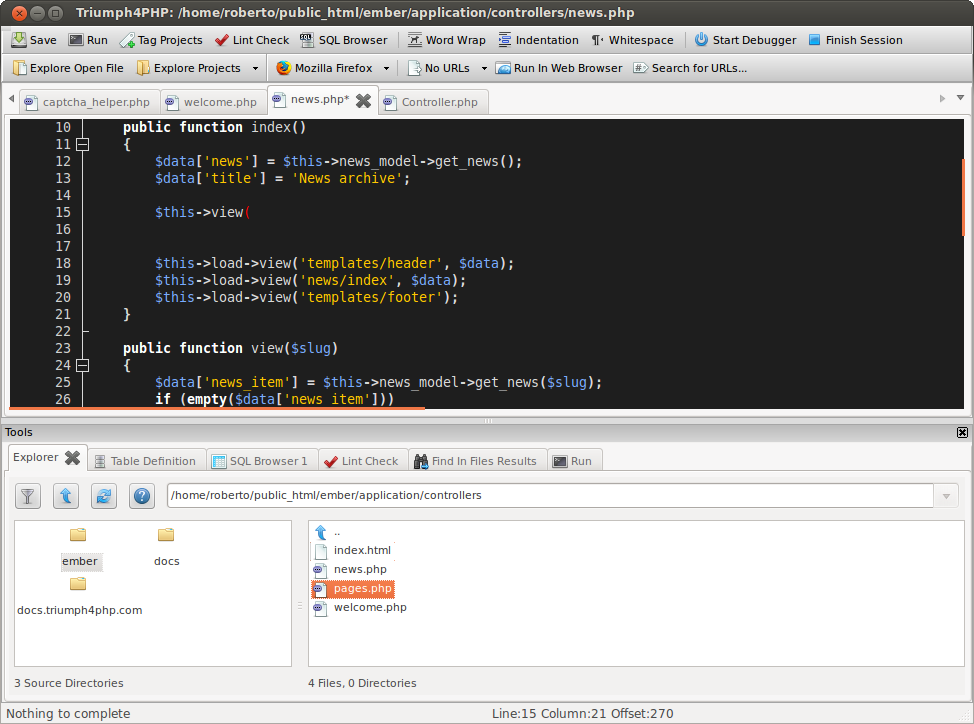Image resolution: width=974 pixels, height=724 pixels.
Task: Switch to the Controller.php tab
Action: [x=432, y=102]
